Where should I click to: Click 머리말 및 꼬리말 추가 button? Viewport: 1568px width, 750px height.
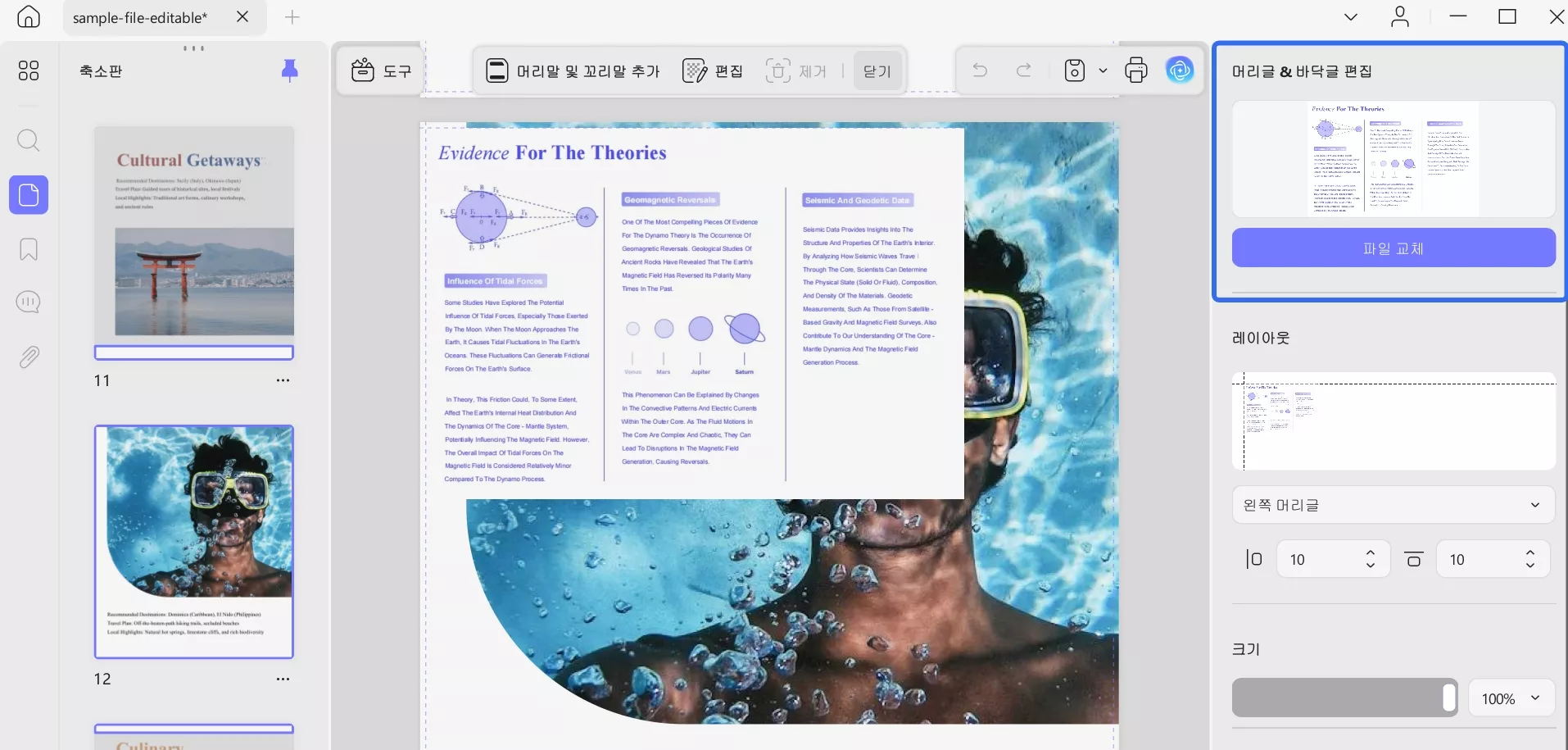[573, 71]
